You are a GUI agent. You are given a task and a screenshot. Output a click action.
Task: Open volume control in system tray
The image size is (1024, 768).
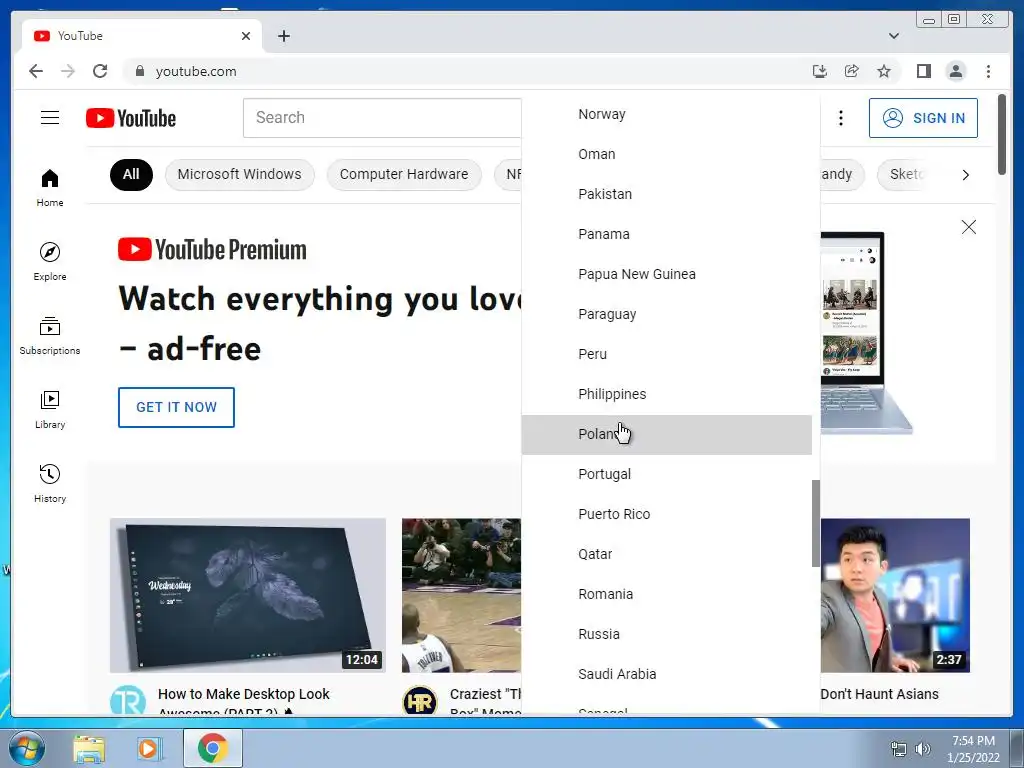point(923,749)
